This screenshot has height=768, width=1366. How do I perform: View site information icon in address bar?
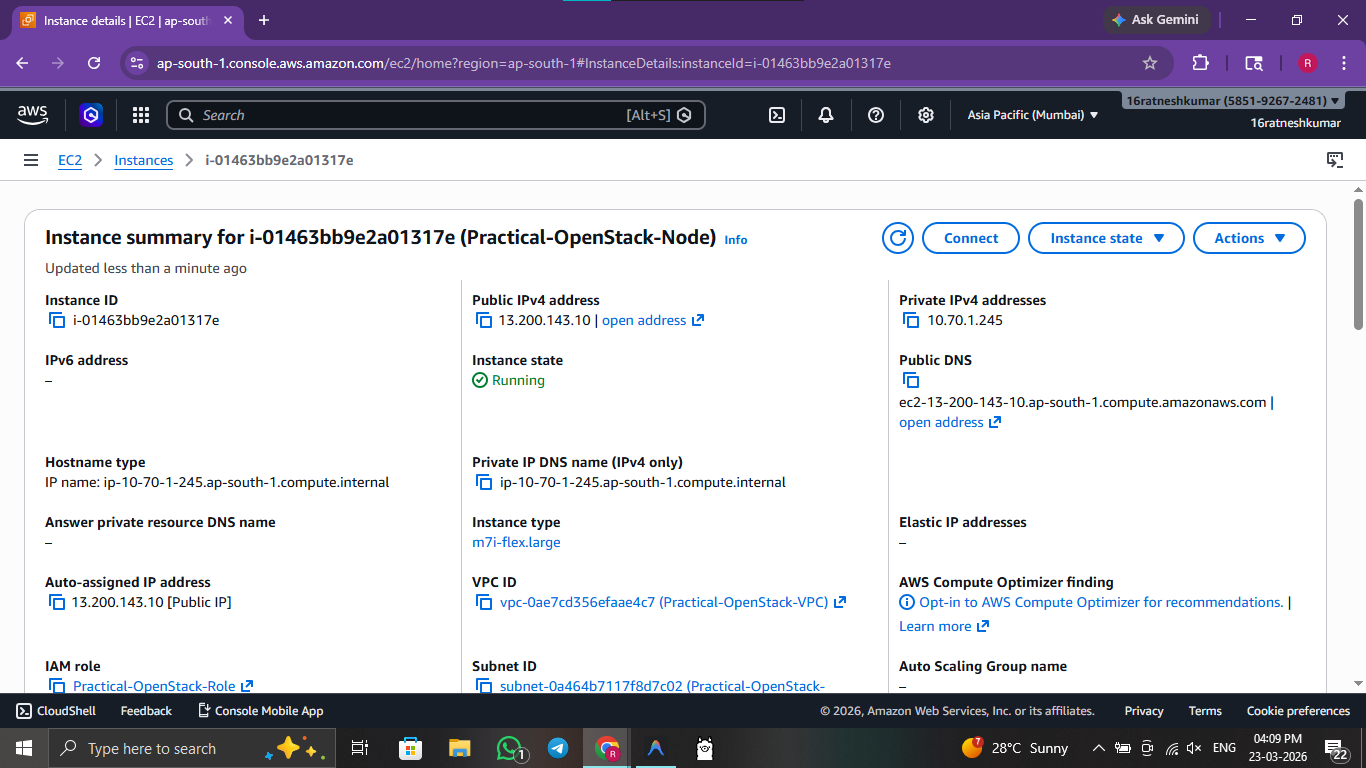click(x=138, y=63)
